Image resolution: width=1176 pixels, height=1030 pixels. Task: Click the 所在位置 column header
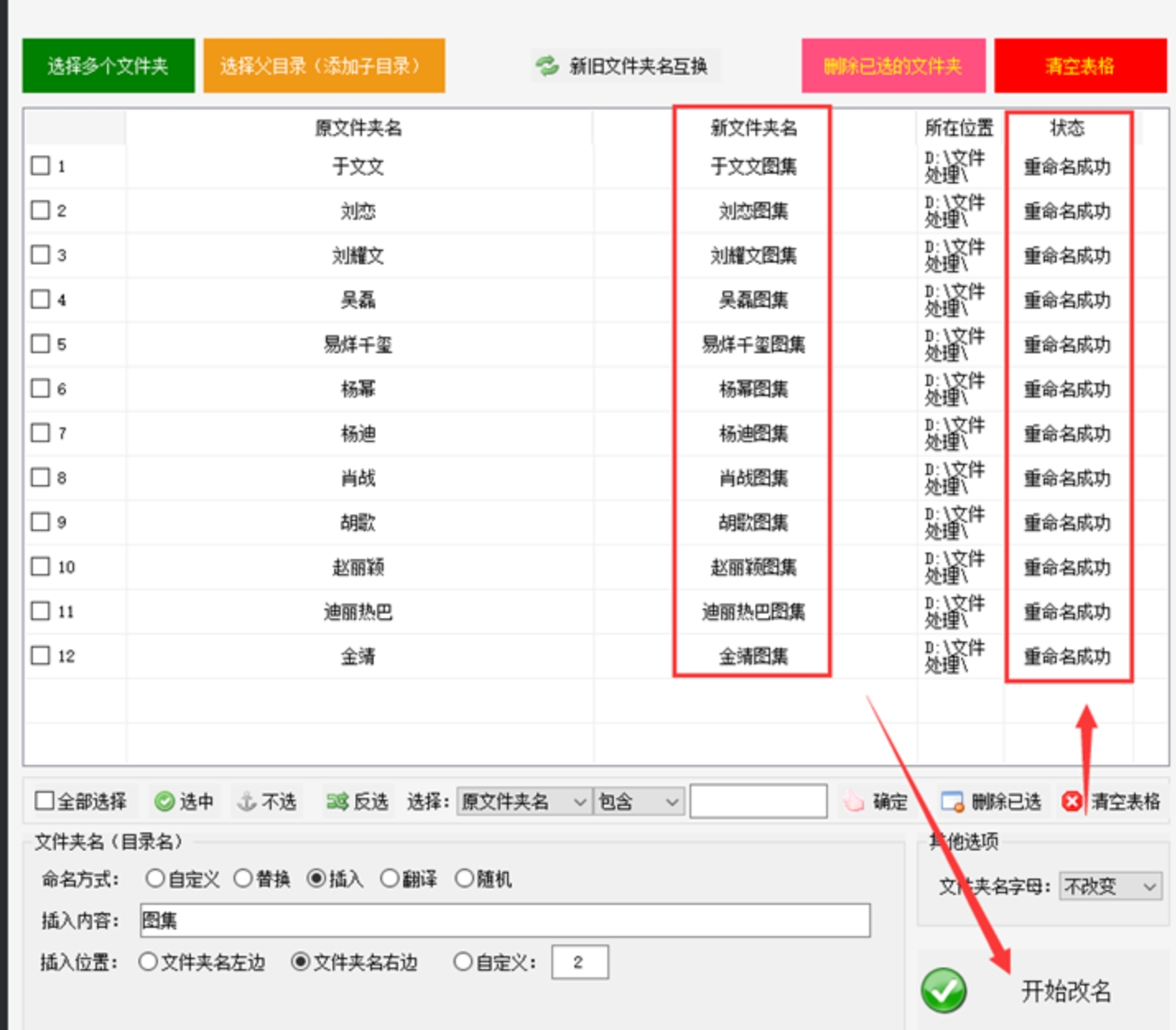[x=960, y=128]
